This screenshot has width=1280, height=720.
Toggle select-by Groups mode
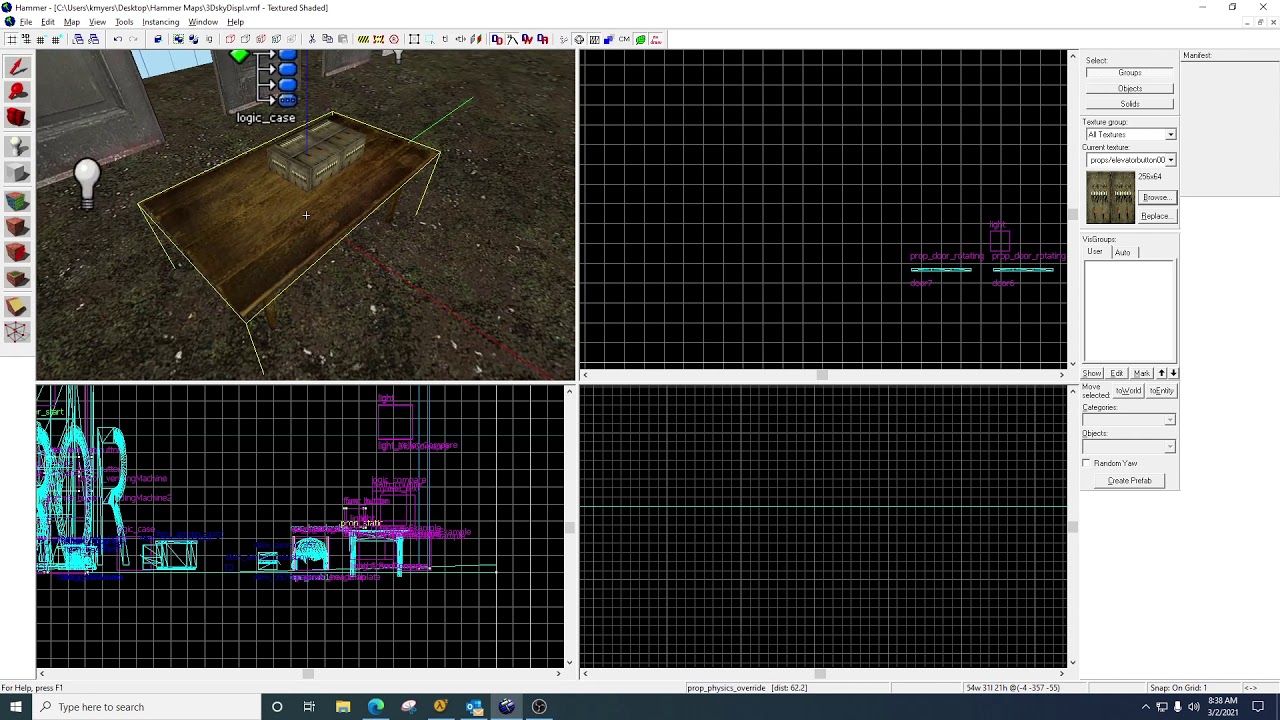coord(1130,73)
